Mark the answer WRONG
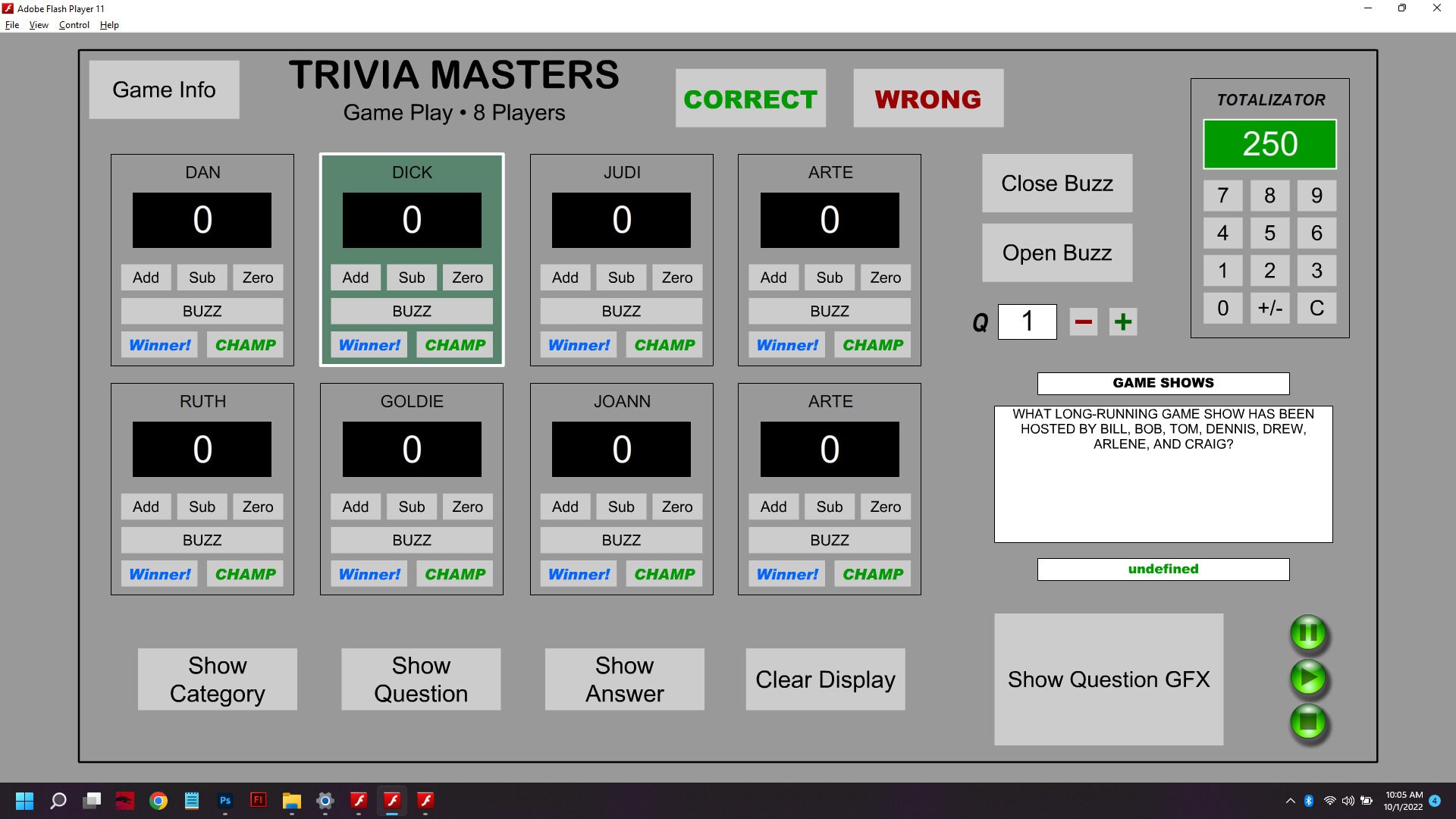 pyautogui.click(x=927, y=98)
